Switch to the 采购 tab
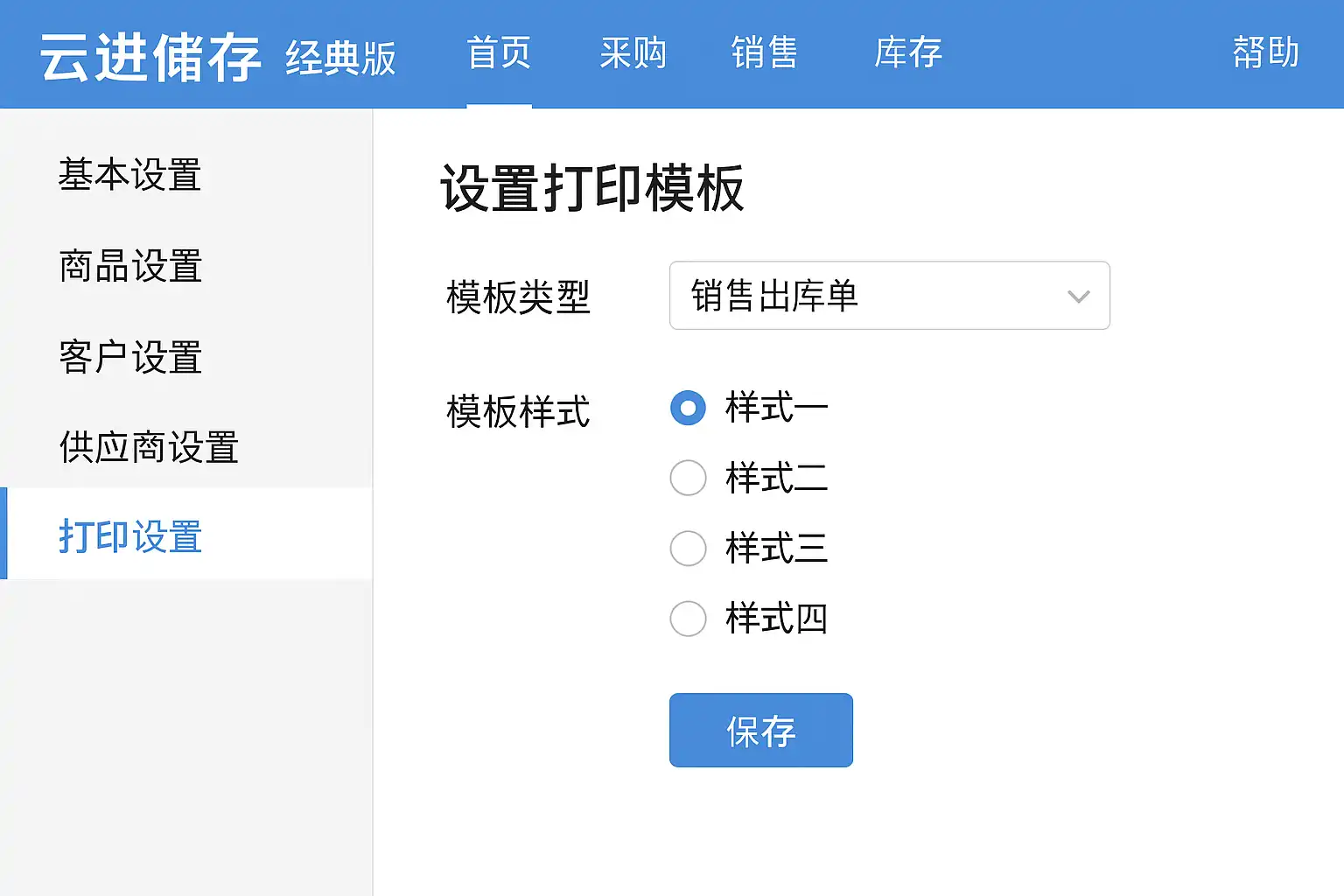The image size is (1344, 896). (633, 53)
